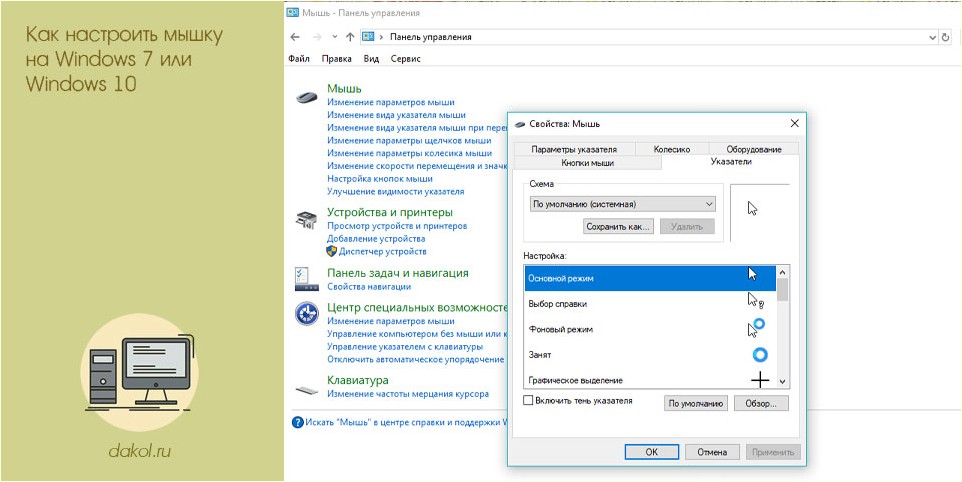Click the Mouse icon in Control Panel

[307, 97]
